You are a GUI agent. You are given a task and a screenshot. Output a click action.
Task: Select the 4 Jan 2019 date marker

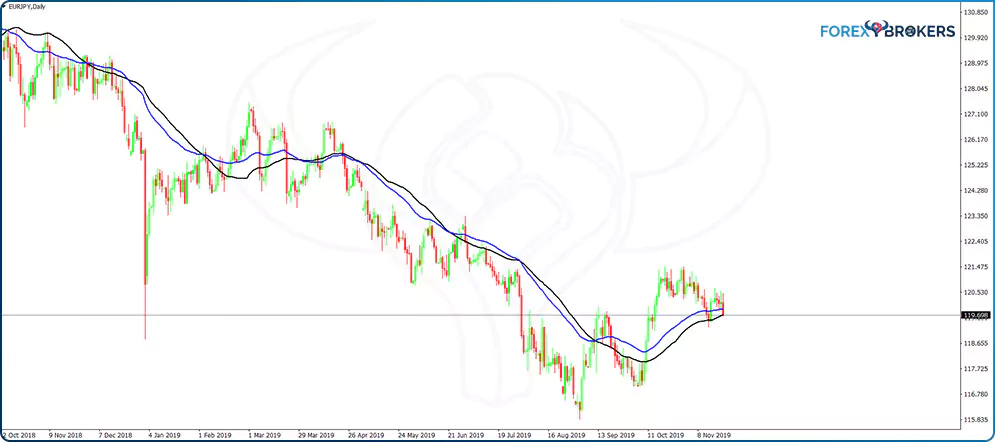coord(164,436)
